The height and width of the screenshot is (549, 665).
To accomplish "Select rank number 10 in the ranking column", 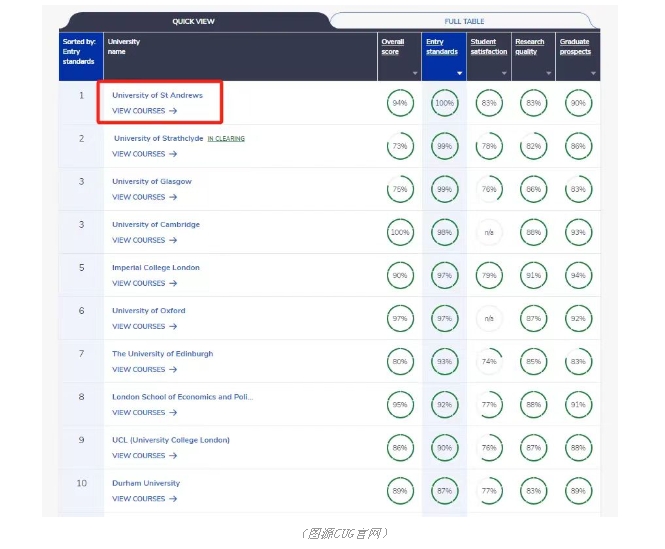I will click(81, 483).
